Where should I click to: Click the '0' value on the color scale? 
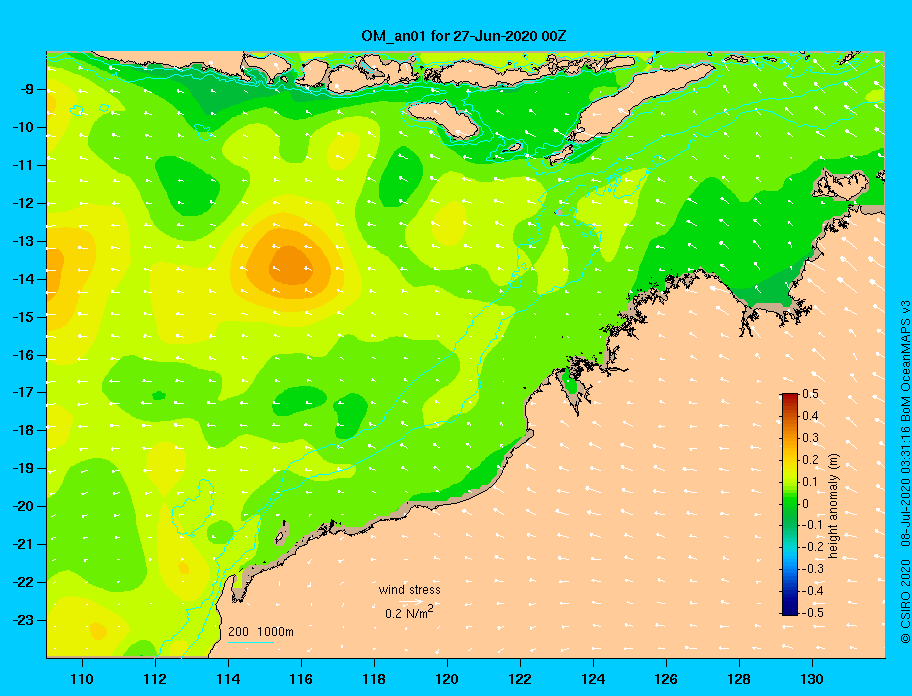pos(806,504)
